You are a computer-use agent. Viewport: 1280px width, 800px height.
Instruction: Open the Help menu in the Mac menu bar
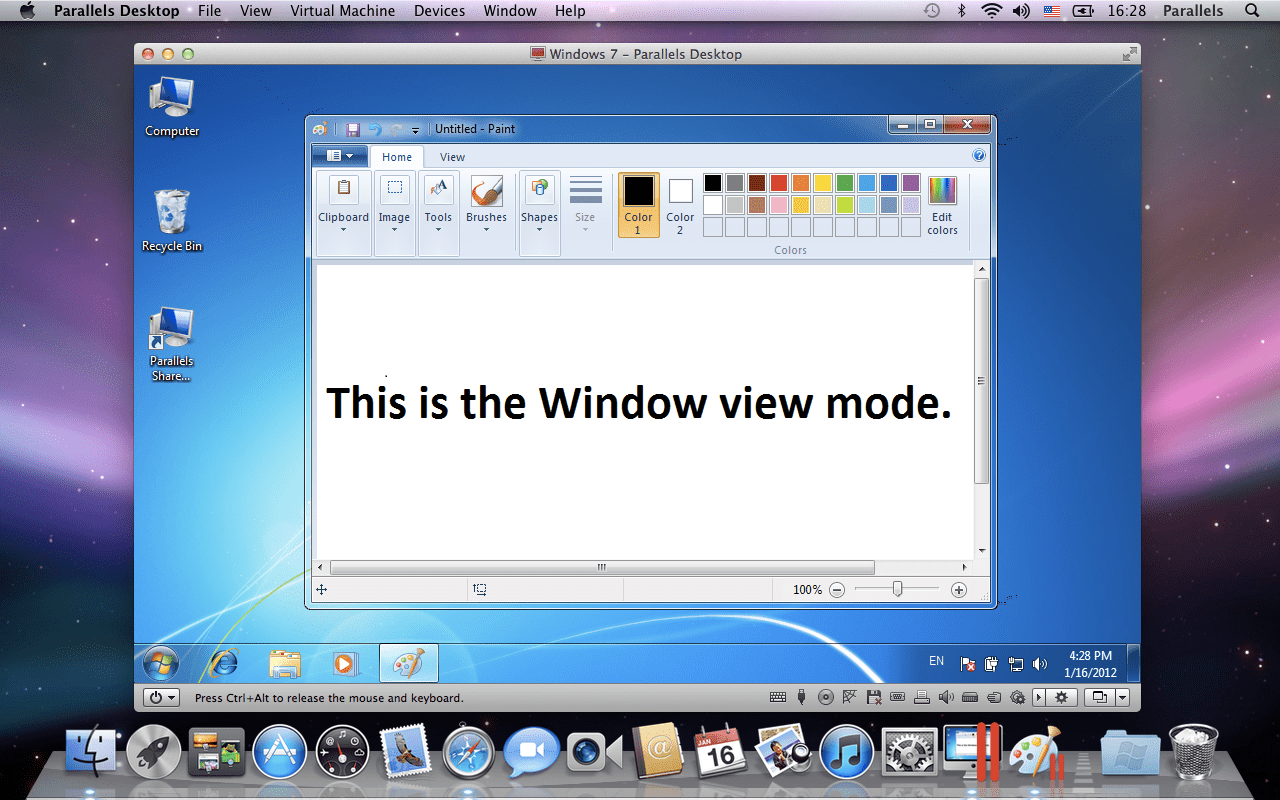pos(570,11)
